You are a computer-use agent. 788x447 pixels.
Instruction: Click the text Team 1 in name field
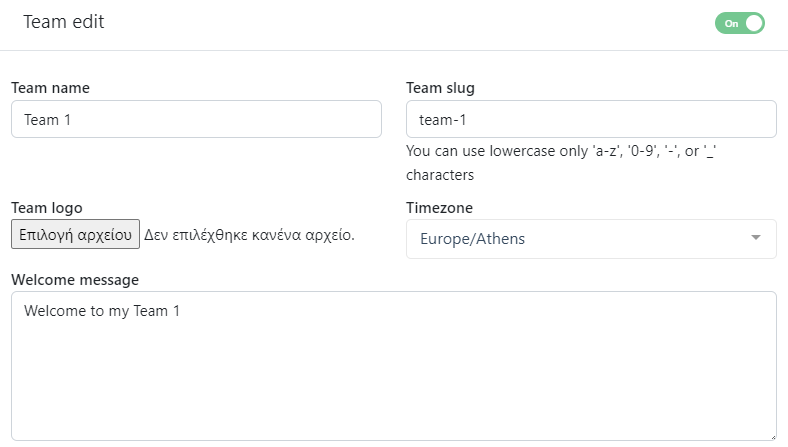[48, 120]
